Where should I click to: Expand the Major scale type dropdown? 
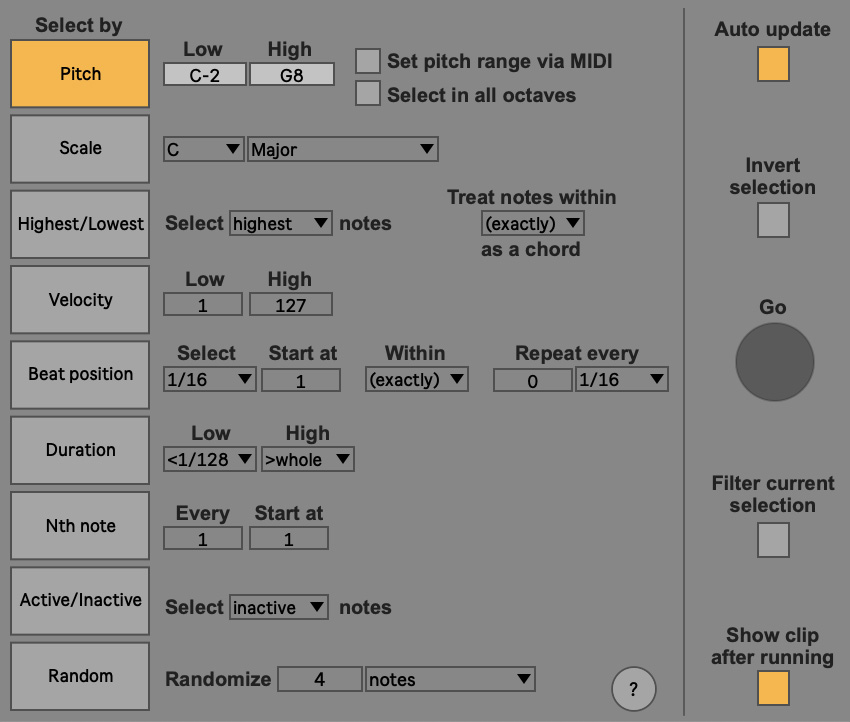(342, 150)
